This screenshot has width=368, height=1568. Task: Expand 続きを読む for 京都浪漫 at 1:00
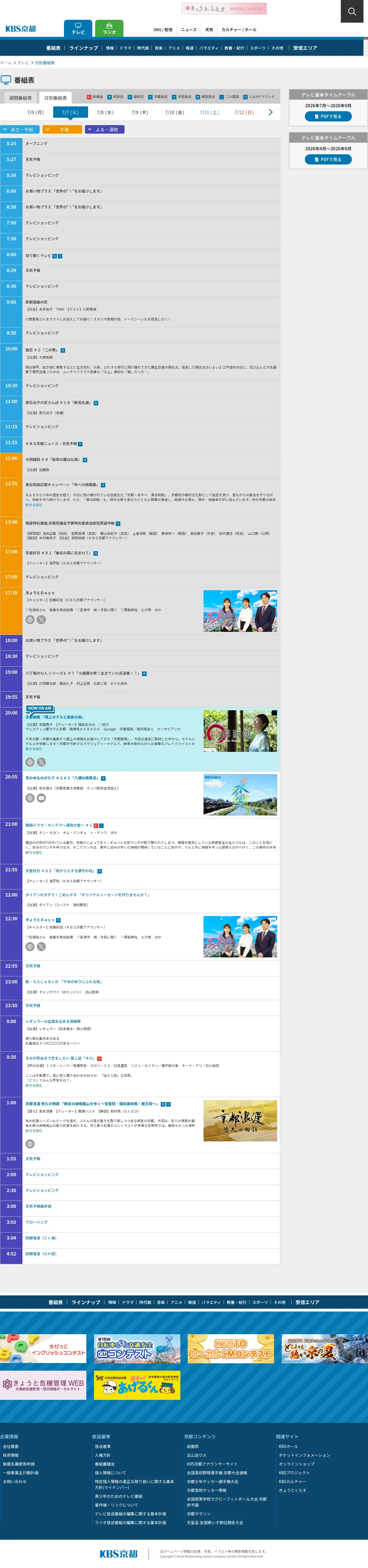pyautogui.click(x=34, y=1131)
